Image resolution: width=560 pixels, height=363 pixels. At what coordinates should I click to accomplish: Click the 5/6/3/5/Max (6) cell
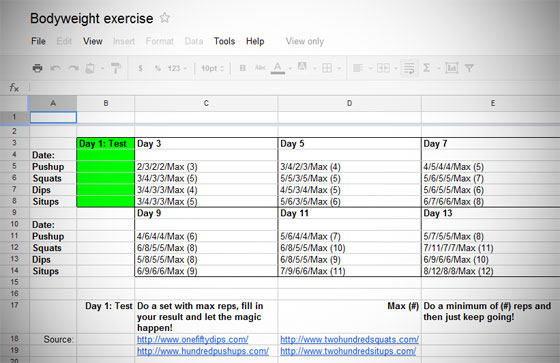349,202
